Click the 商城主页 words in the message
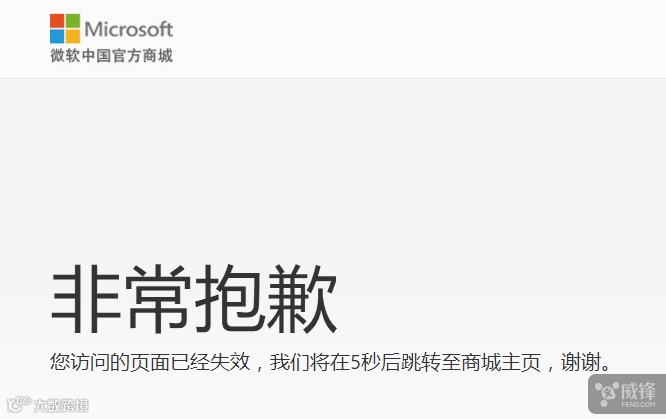 500,362
